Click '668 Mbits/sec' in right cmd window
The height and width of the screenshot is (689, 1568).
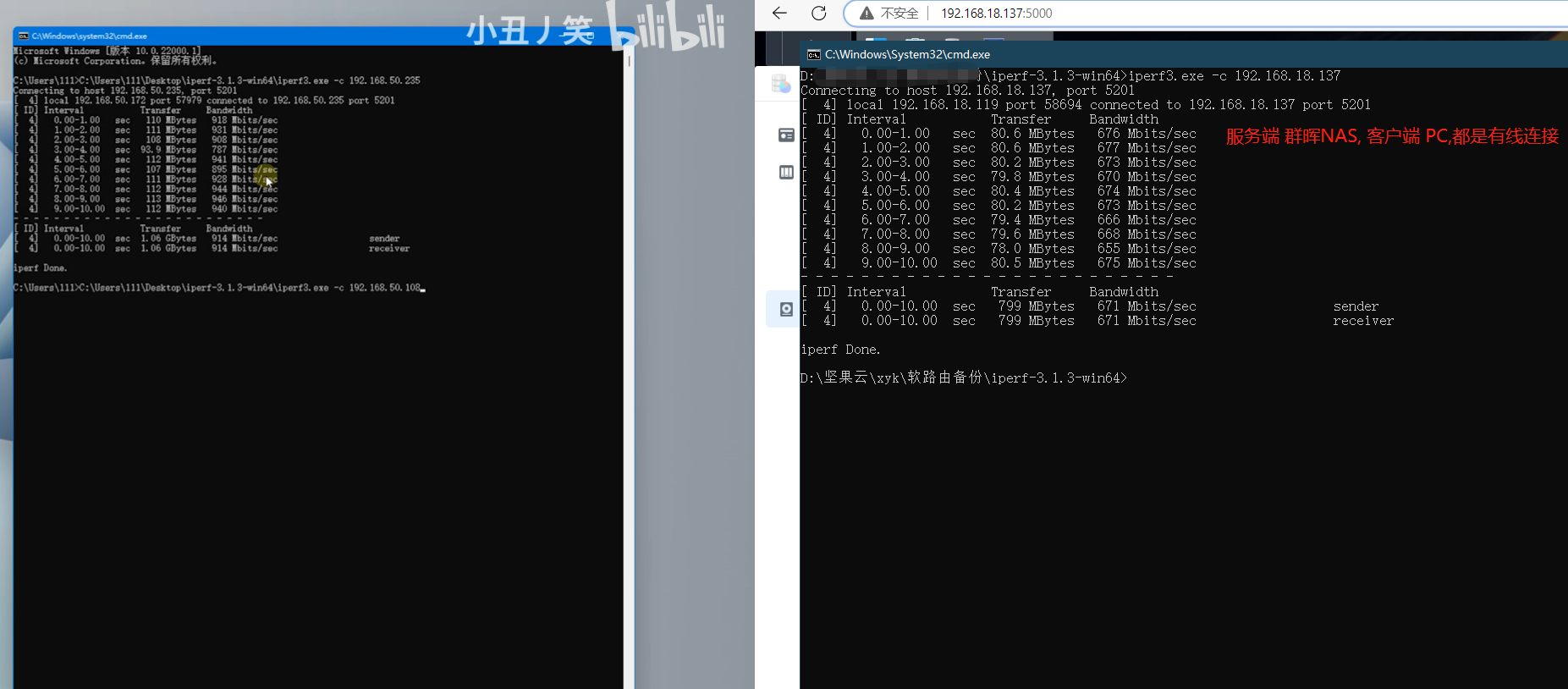1147,234
